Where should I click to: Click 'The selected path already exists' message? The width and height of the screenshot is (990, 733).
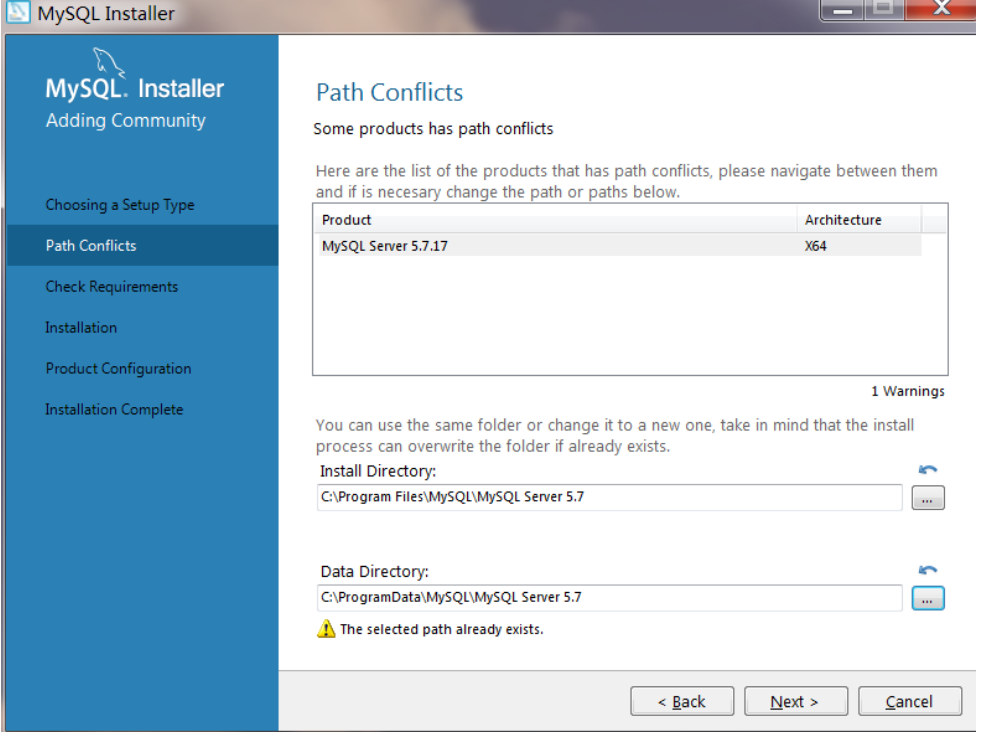(x=441, y=629)
